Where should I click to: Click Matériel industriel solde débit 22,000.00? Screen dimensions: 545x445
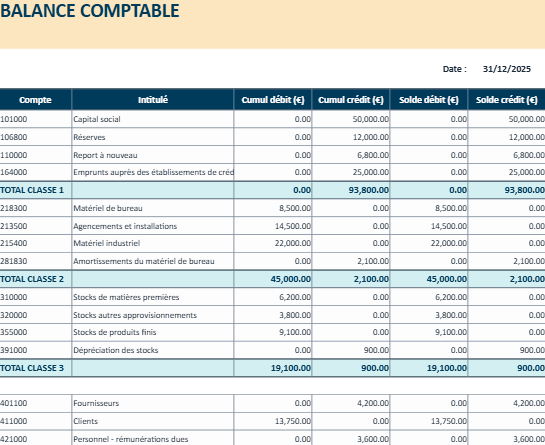coord(449,243)
